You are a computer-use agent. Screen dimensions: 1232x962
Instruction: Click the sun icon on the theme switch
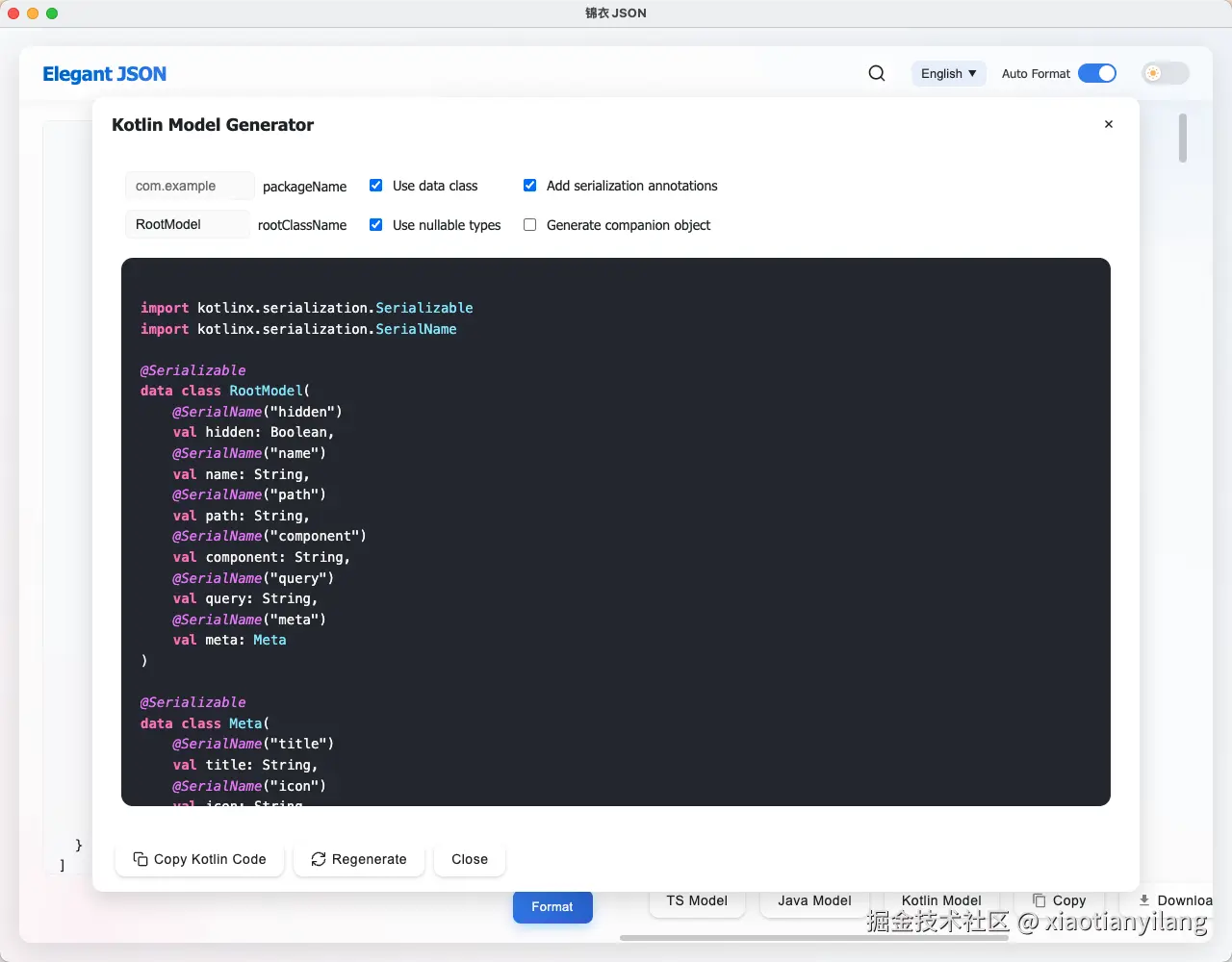(x=1153, y=73)
